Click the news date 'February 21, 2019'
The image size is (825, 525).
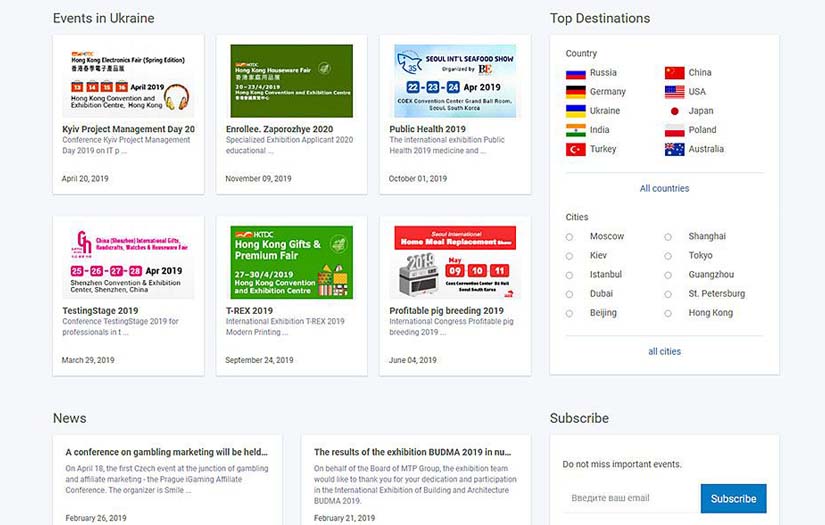(x=344, y=518)
